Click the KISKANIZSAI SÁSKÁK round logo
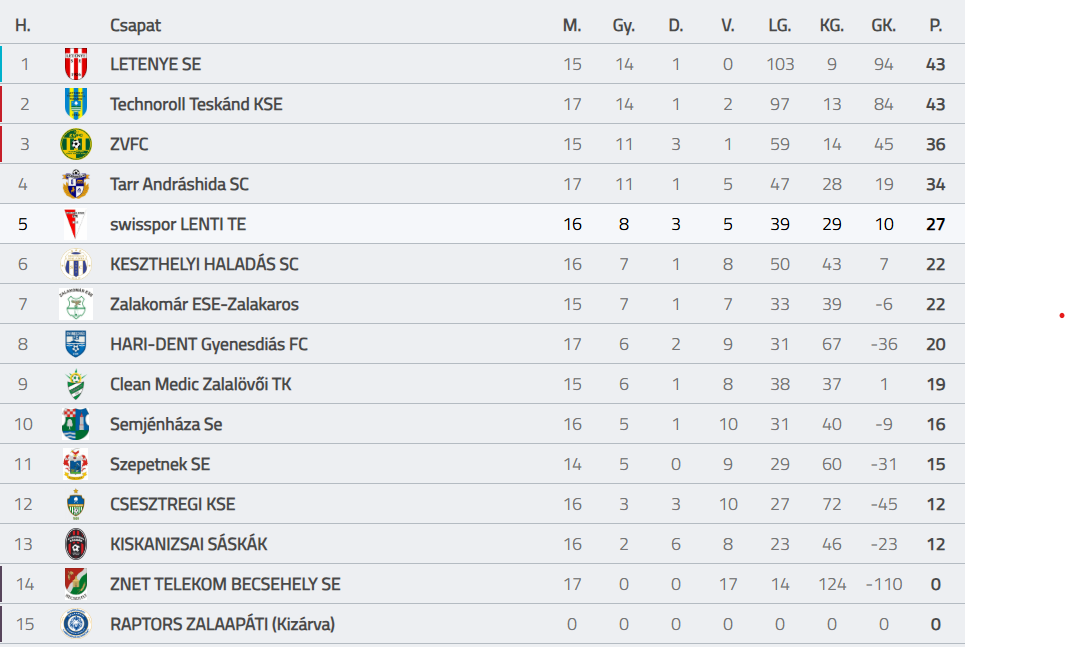This screenshot has height=647, width=1066. pyautogui.click(x=76, y=544)
